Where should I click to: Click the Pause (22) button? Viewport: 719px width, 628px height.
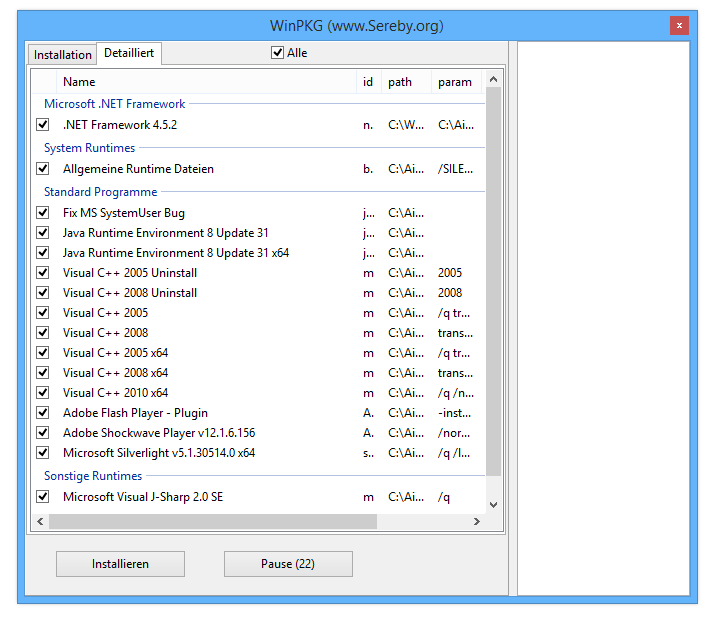tap(288, 564)
